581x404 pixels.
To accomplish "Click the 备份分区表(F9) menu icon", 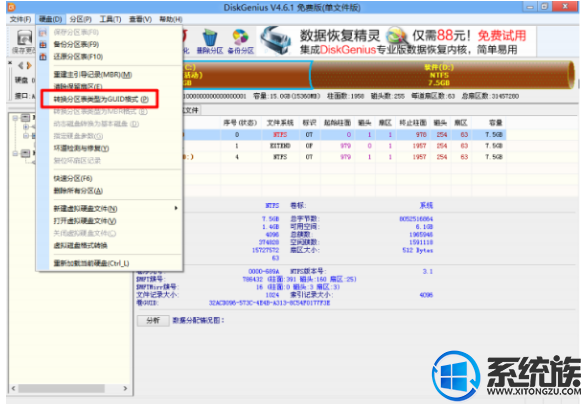I will 43,44.
